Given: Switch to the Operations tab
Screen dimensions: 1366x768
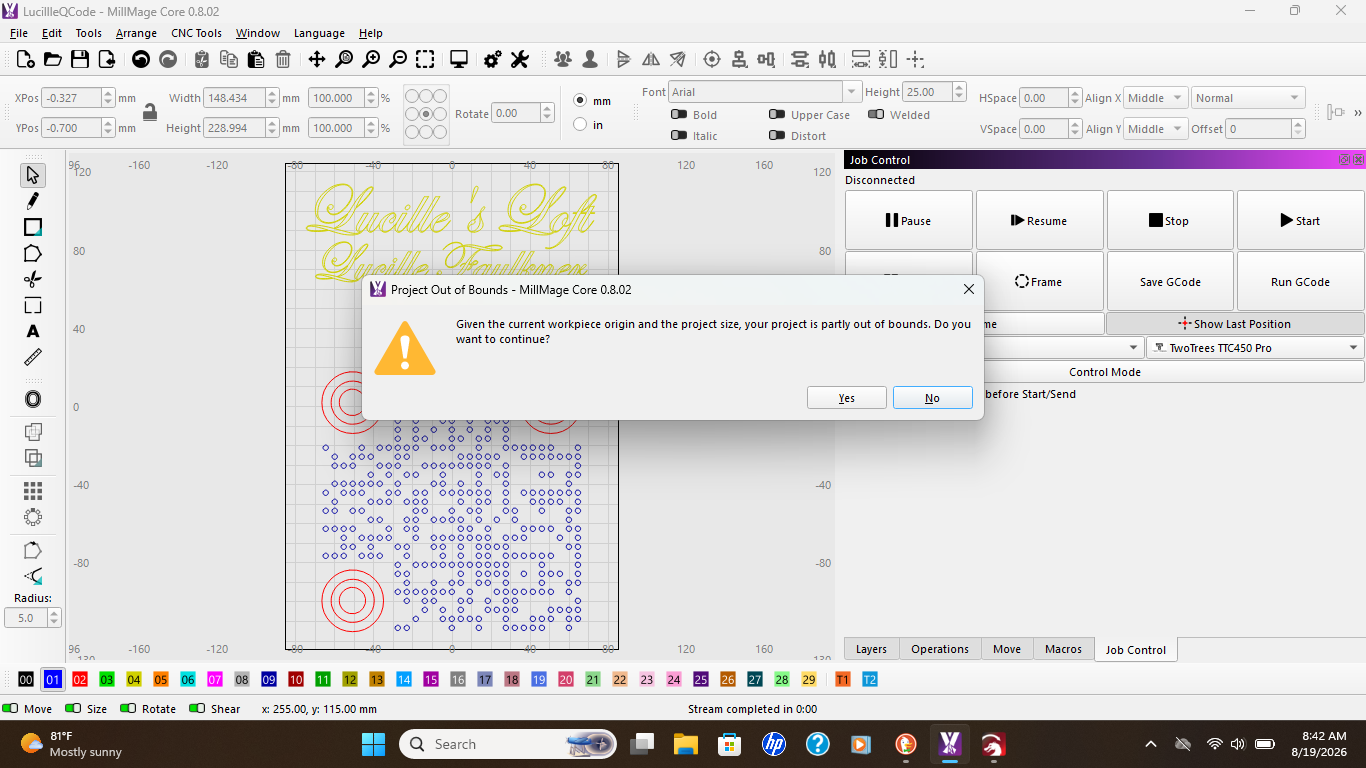Looking at the screenshot, I should click(x=940, y=649).
